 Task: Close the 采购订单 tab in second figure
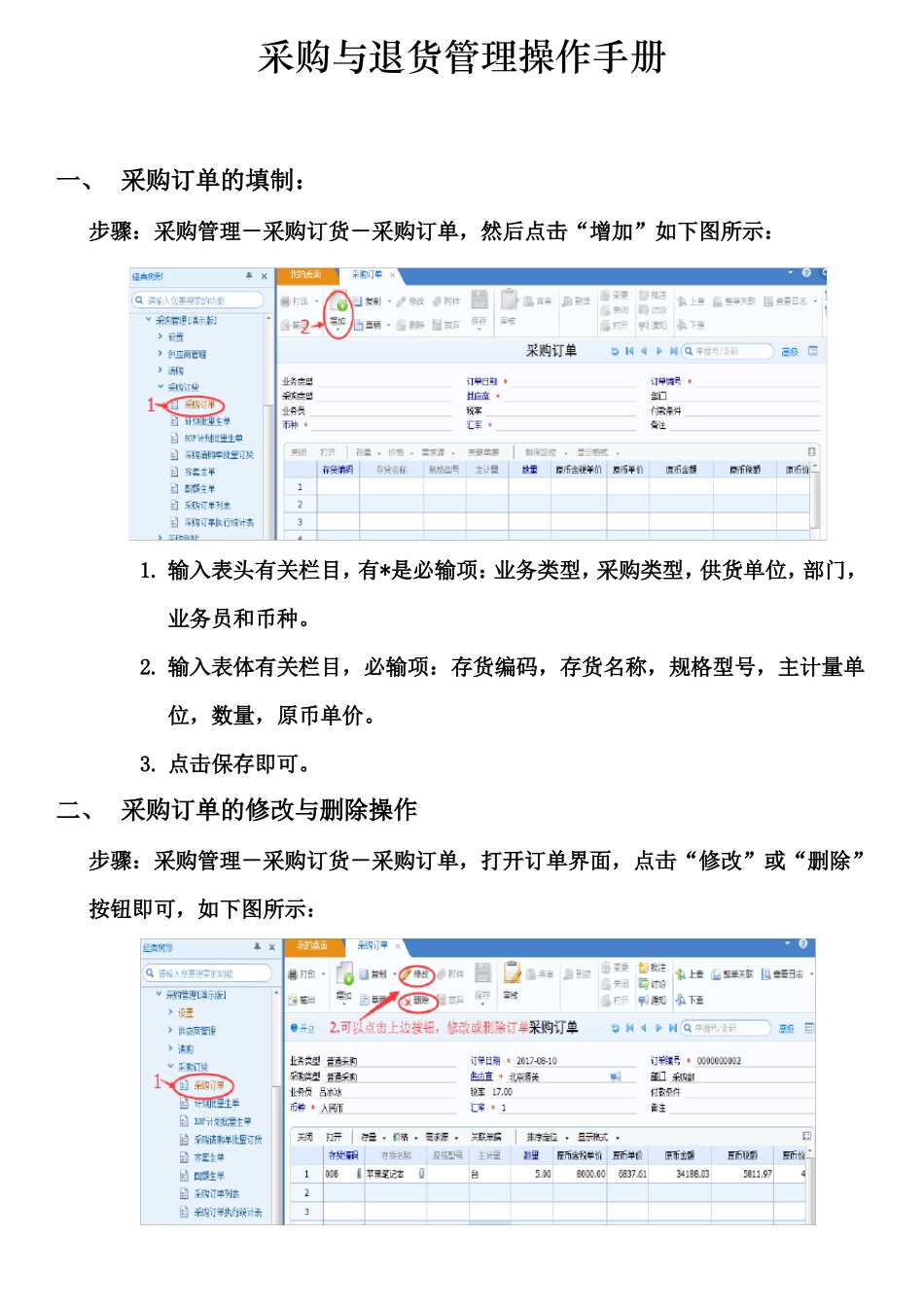[x=398, y=945]
